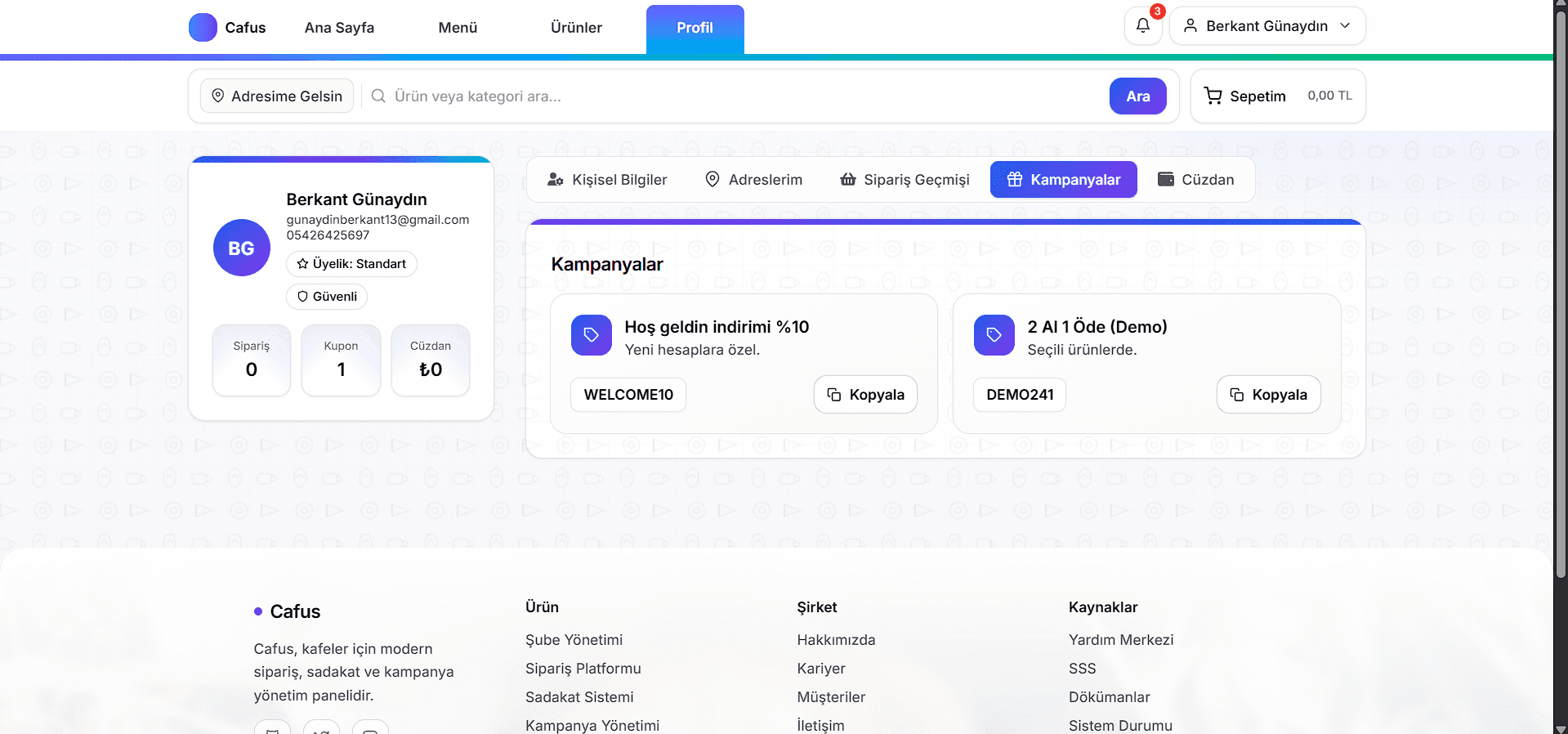
Task: Click the basket icon on Sipariş Geçmişi tab
Action: click(848, 179)
